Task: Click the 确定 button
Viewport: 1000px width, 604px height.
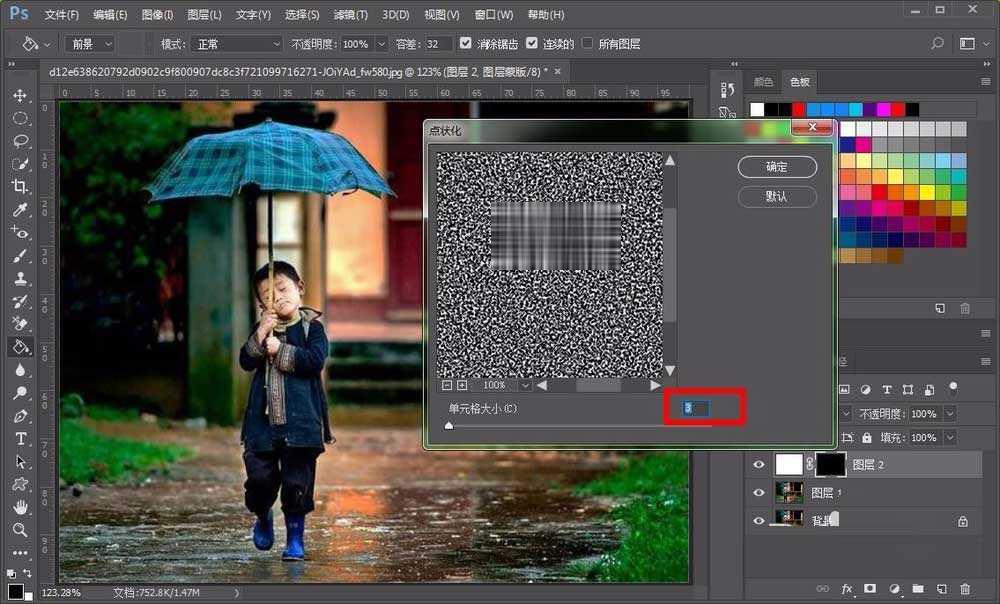Action: click(778, 167)
